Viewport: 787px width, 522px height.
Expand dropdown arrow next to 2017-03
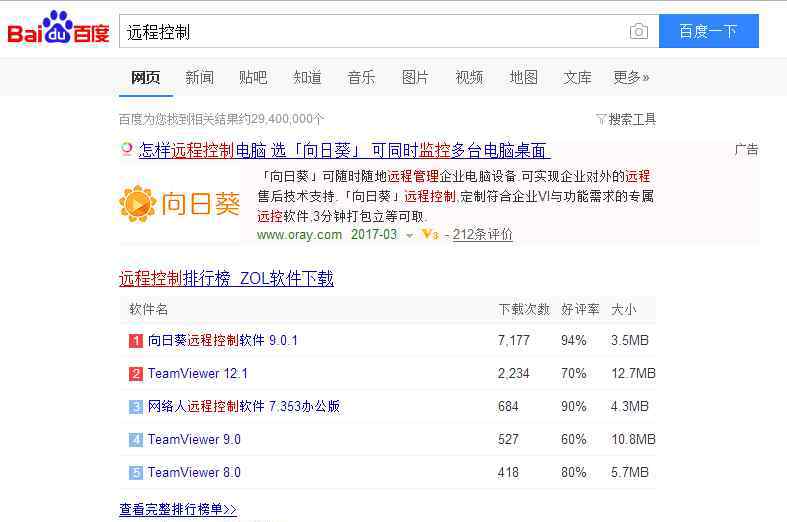(x=410, y=235)
